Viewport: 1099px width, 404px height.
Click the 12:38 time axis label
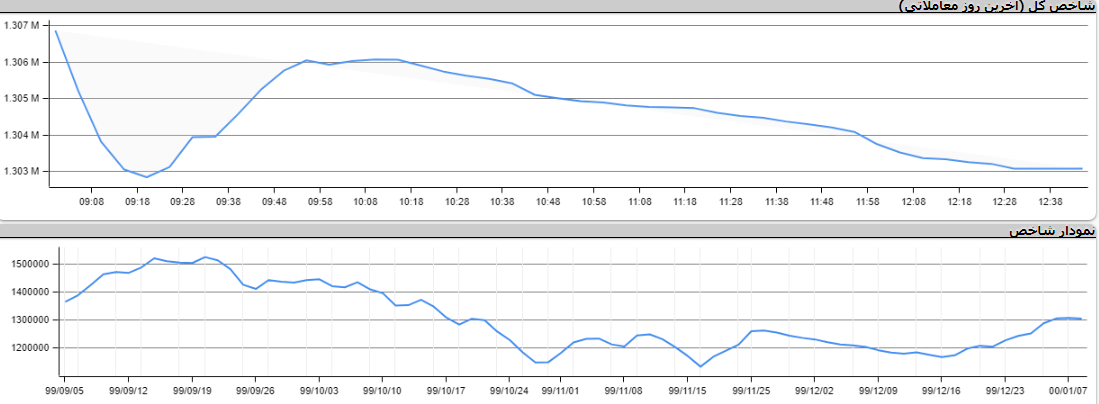1051,202
